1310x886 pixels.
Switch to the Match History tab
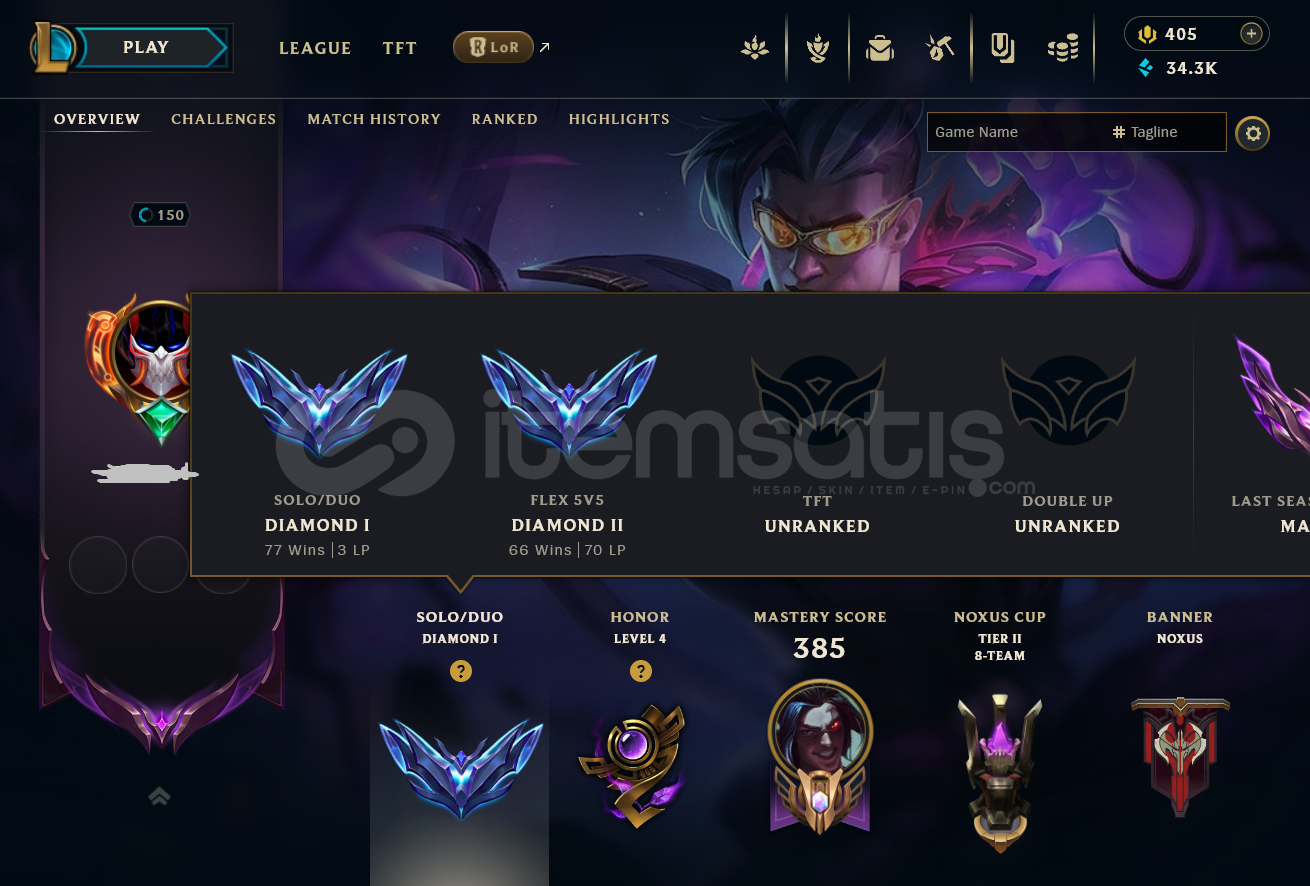coord(374,119)
